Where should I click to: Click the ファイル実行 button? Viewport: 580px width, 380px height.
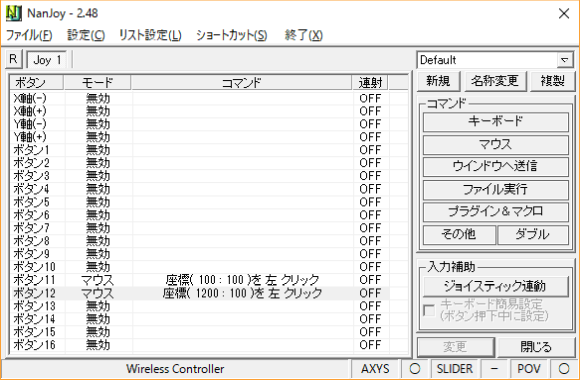(495, 190)
